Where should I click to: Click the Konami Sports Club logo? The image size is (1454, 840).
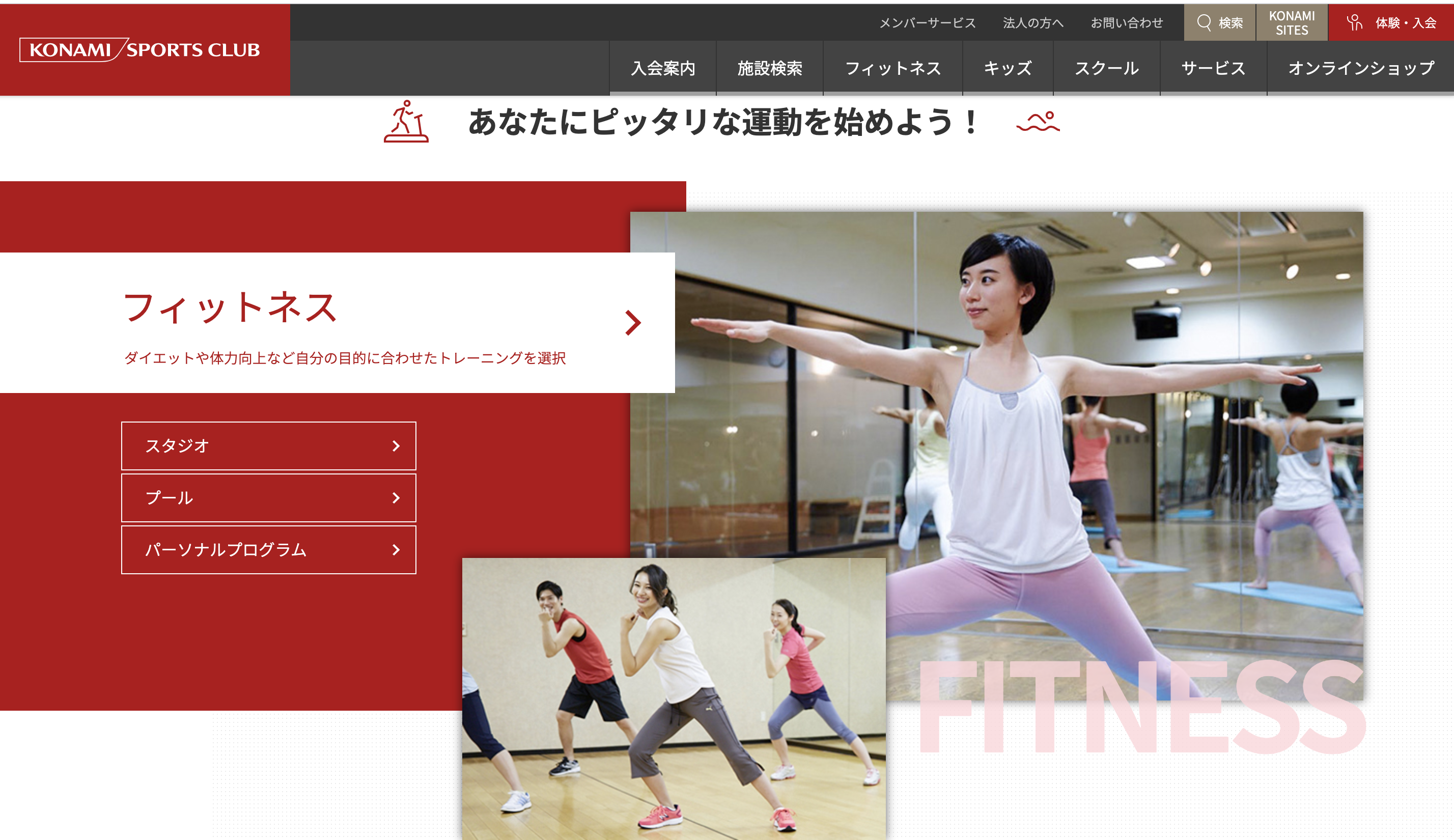[x=140, y=49]
